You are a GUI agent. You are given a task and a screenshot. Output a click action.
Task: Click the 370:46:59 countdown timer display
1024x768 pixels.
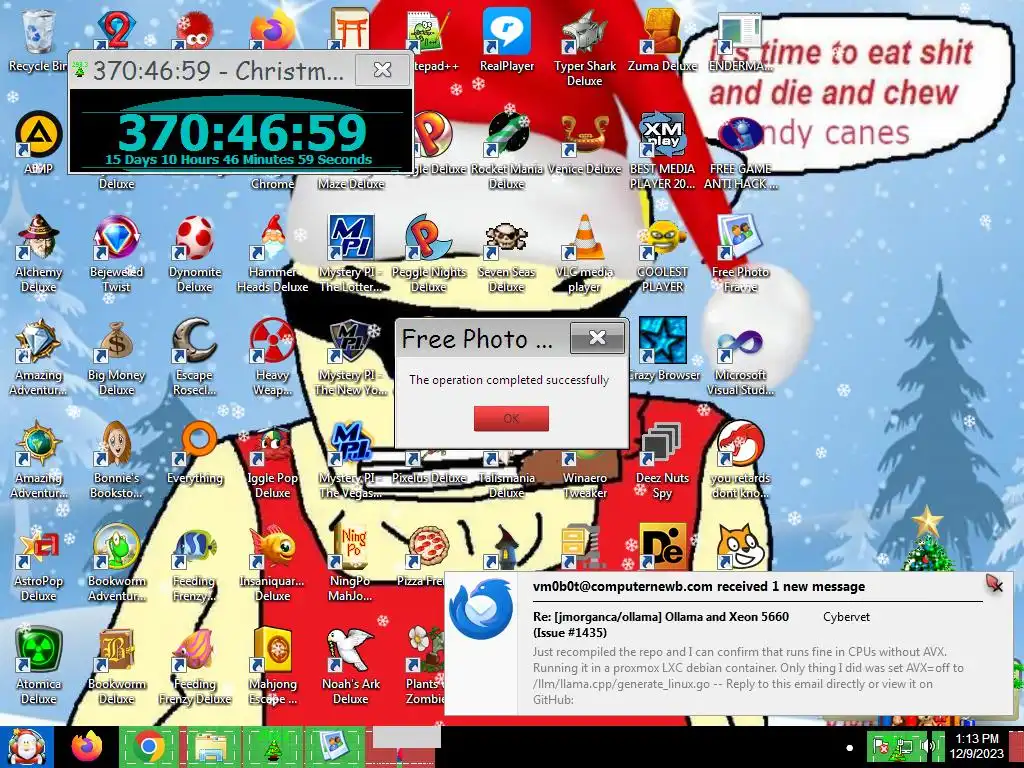pos(242,133)
